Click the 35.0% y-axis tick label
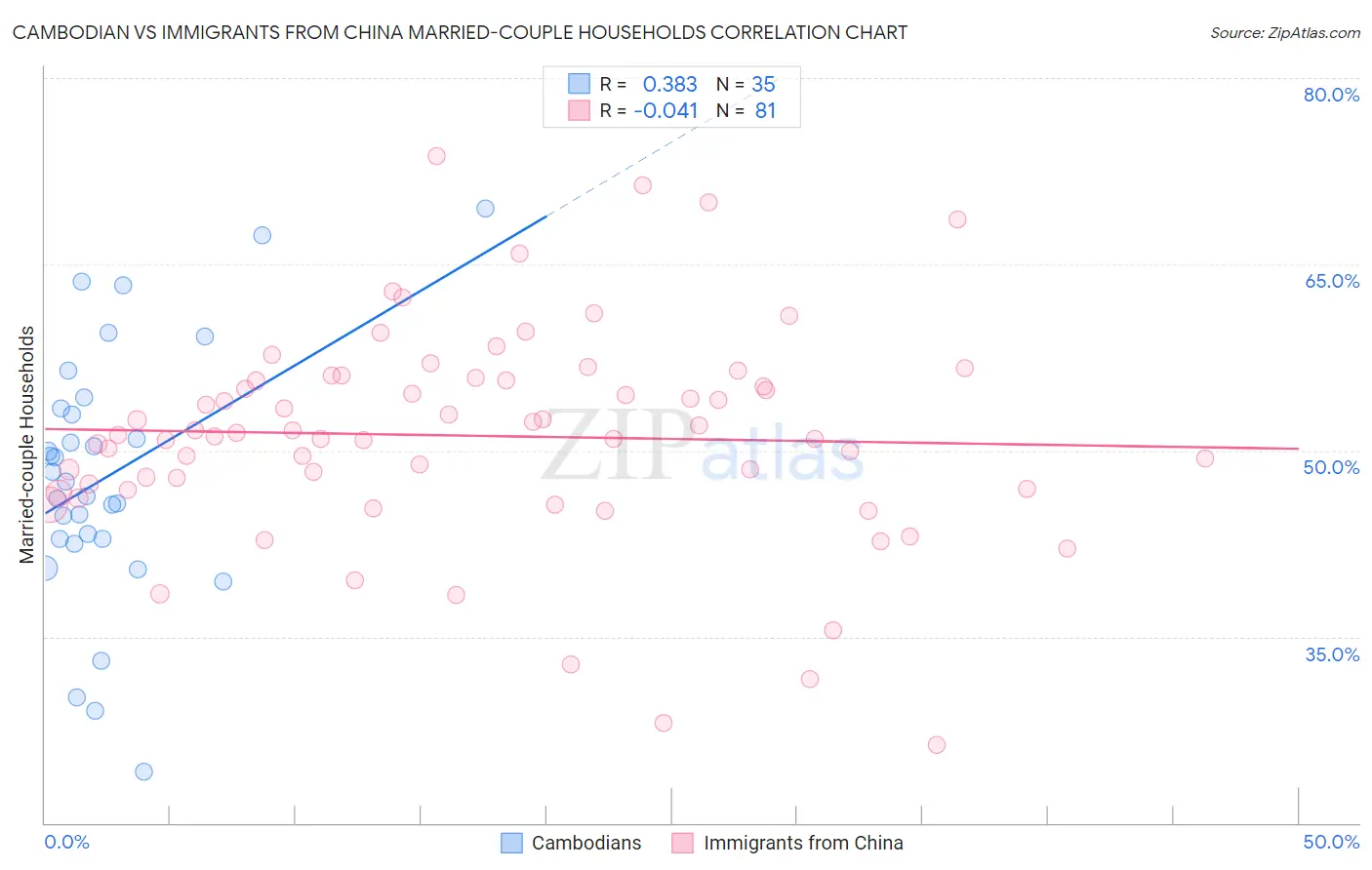Screen dimensions: 1372x870 (x=1331, y=654)
